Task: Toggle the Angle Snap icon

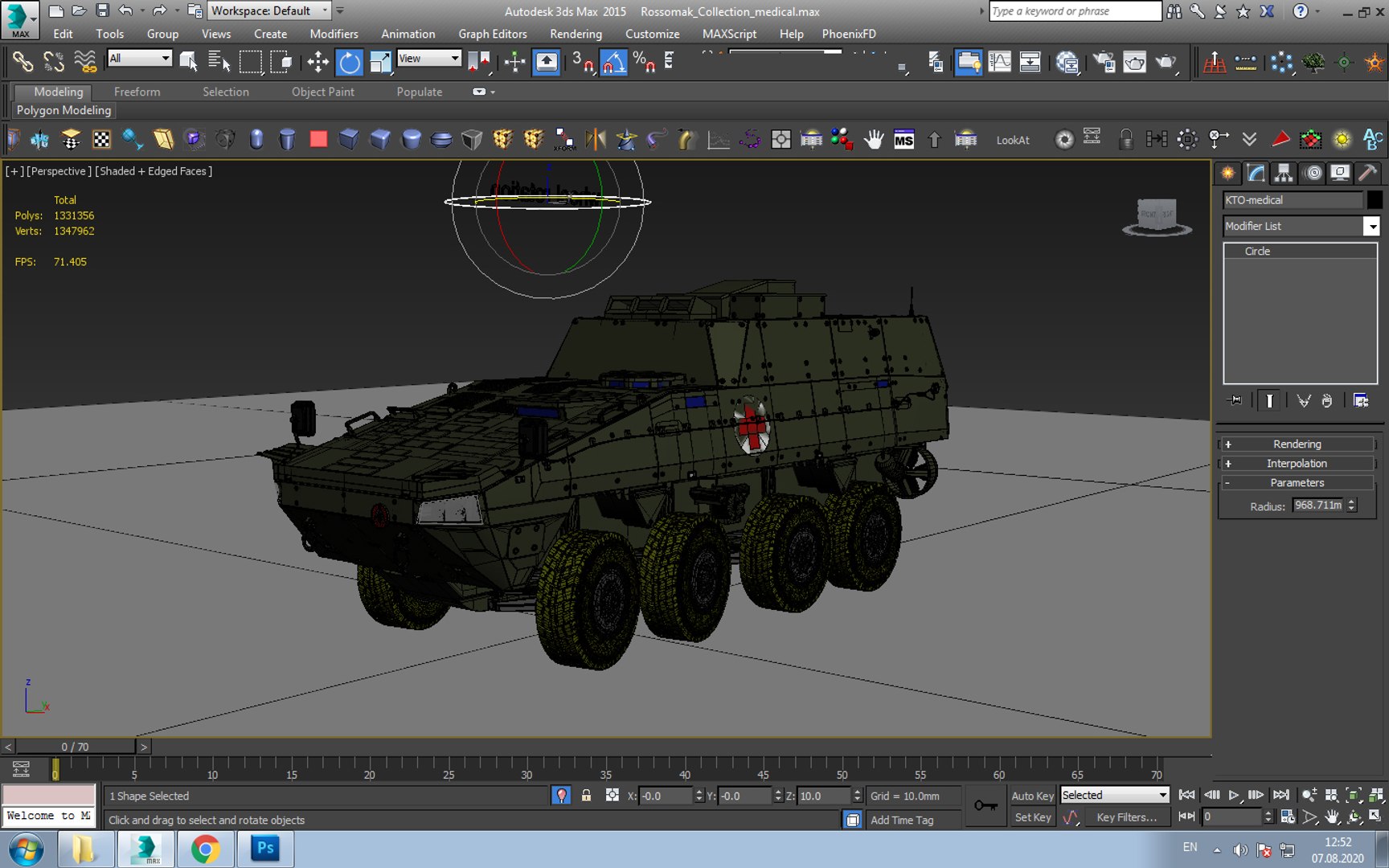Action: pos(613,62)
